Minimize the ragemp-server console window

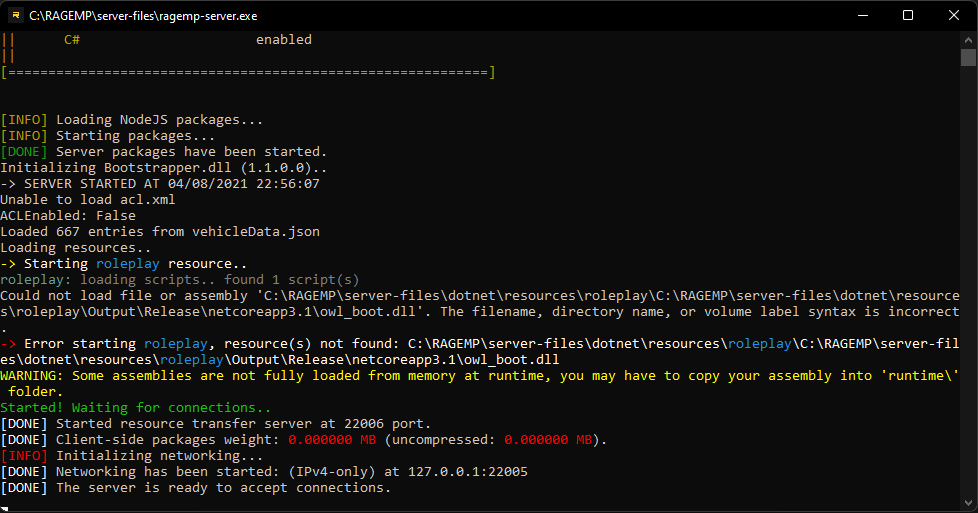point(863,16)
